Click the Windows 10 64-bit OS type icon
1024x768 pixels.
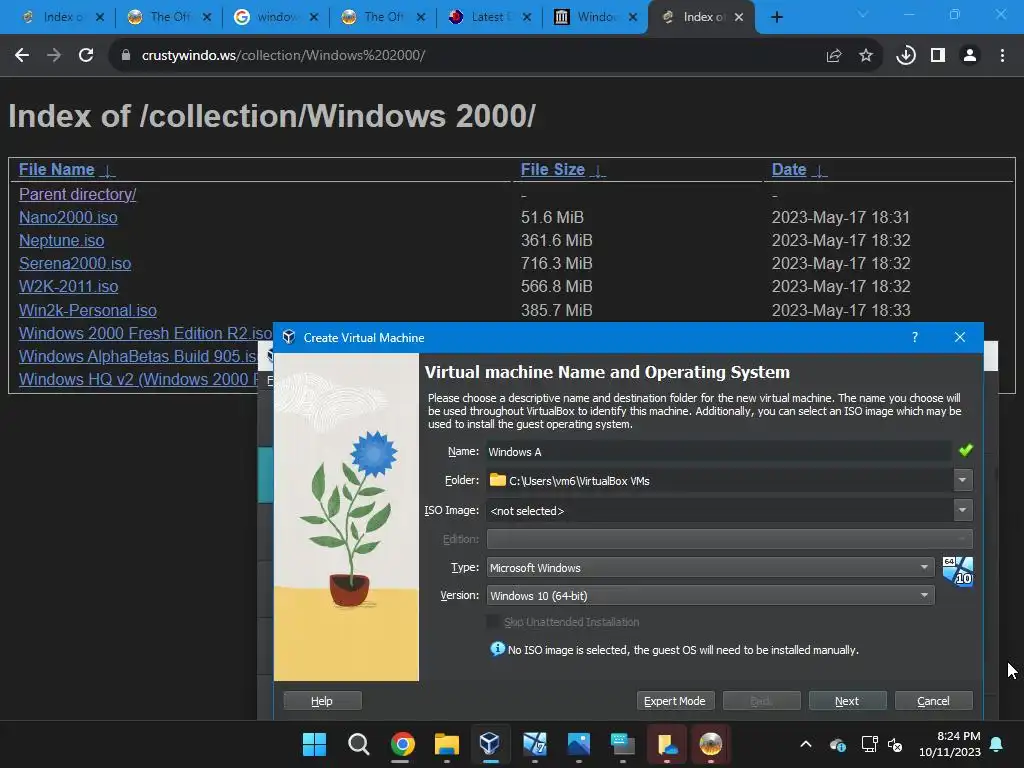pos(958,571)
